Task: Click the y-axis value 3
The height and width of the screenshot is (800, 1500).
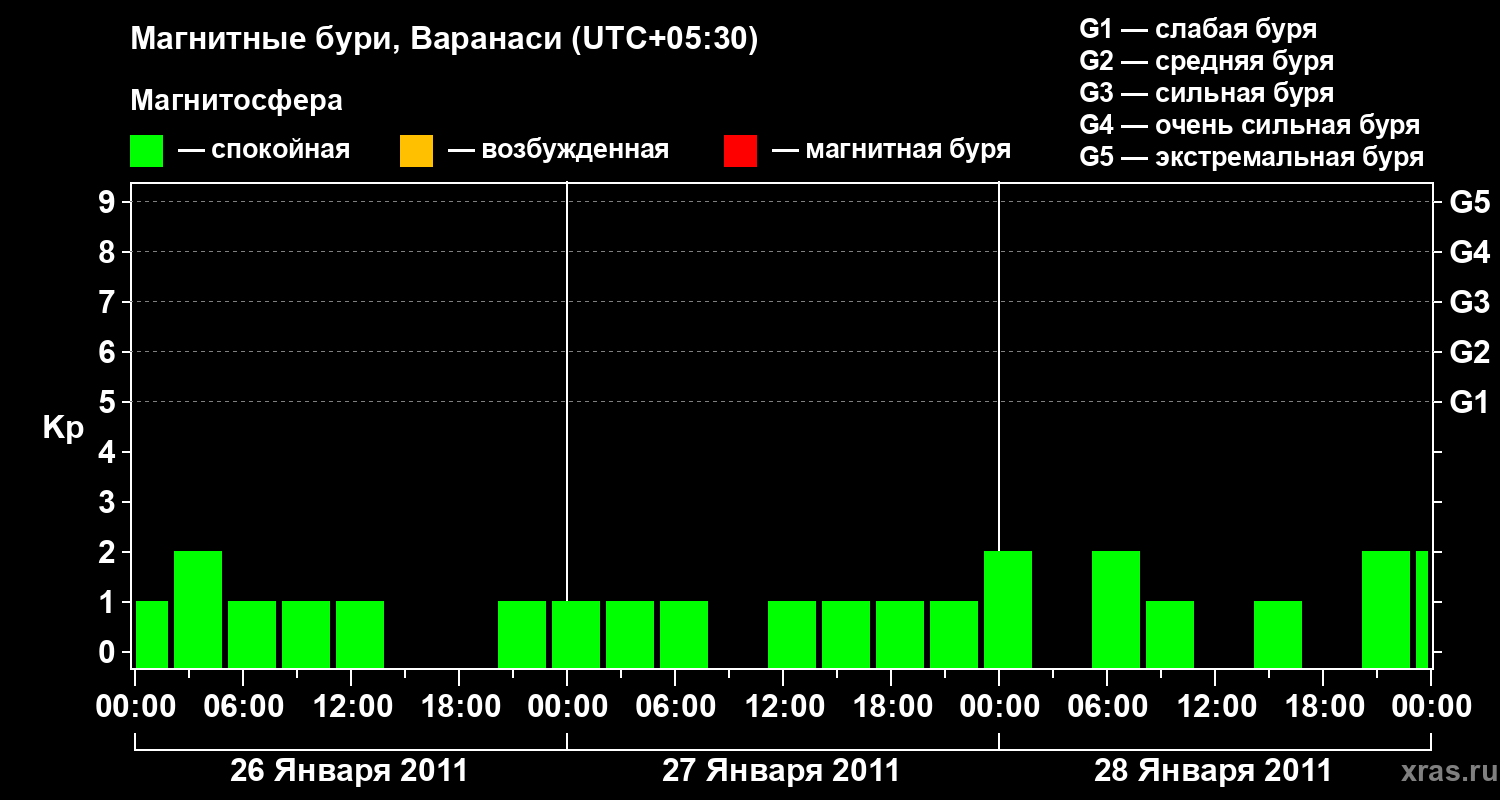Action: 109,502
